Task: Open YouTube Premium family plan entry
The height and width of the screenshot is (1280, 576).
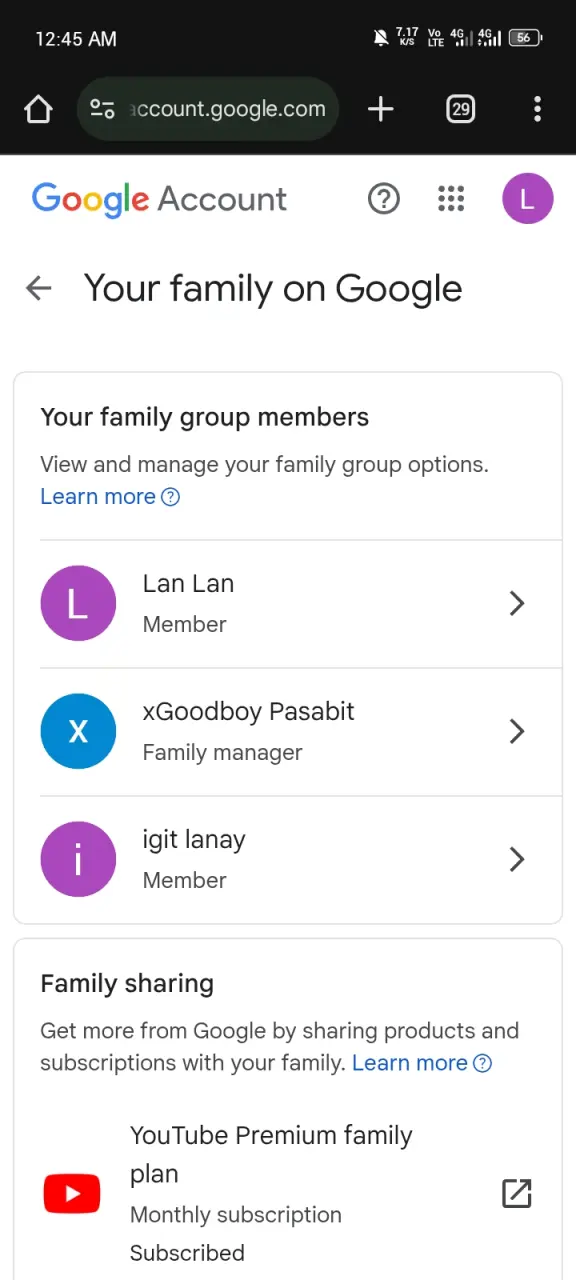Action: coord(288,1193)
